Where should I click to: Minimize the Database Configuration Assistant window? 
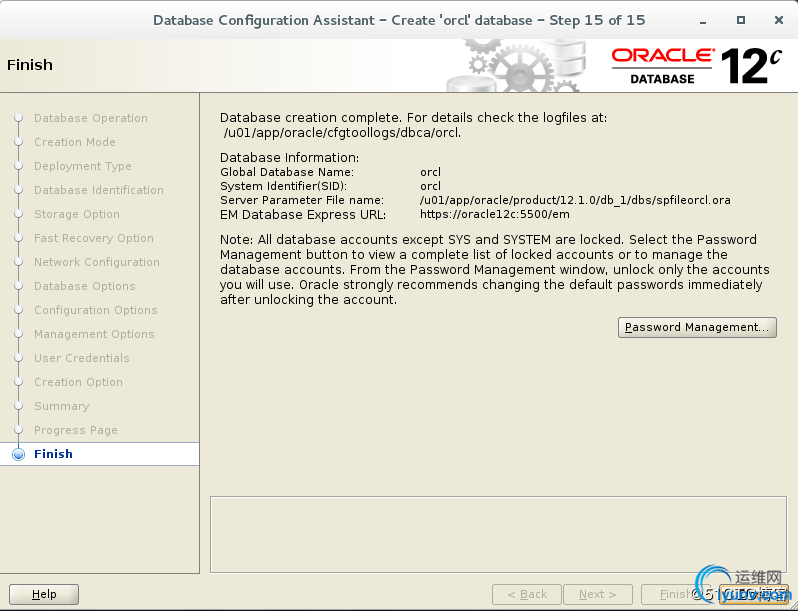click(x=703, y=21)
